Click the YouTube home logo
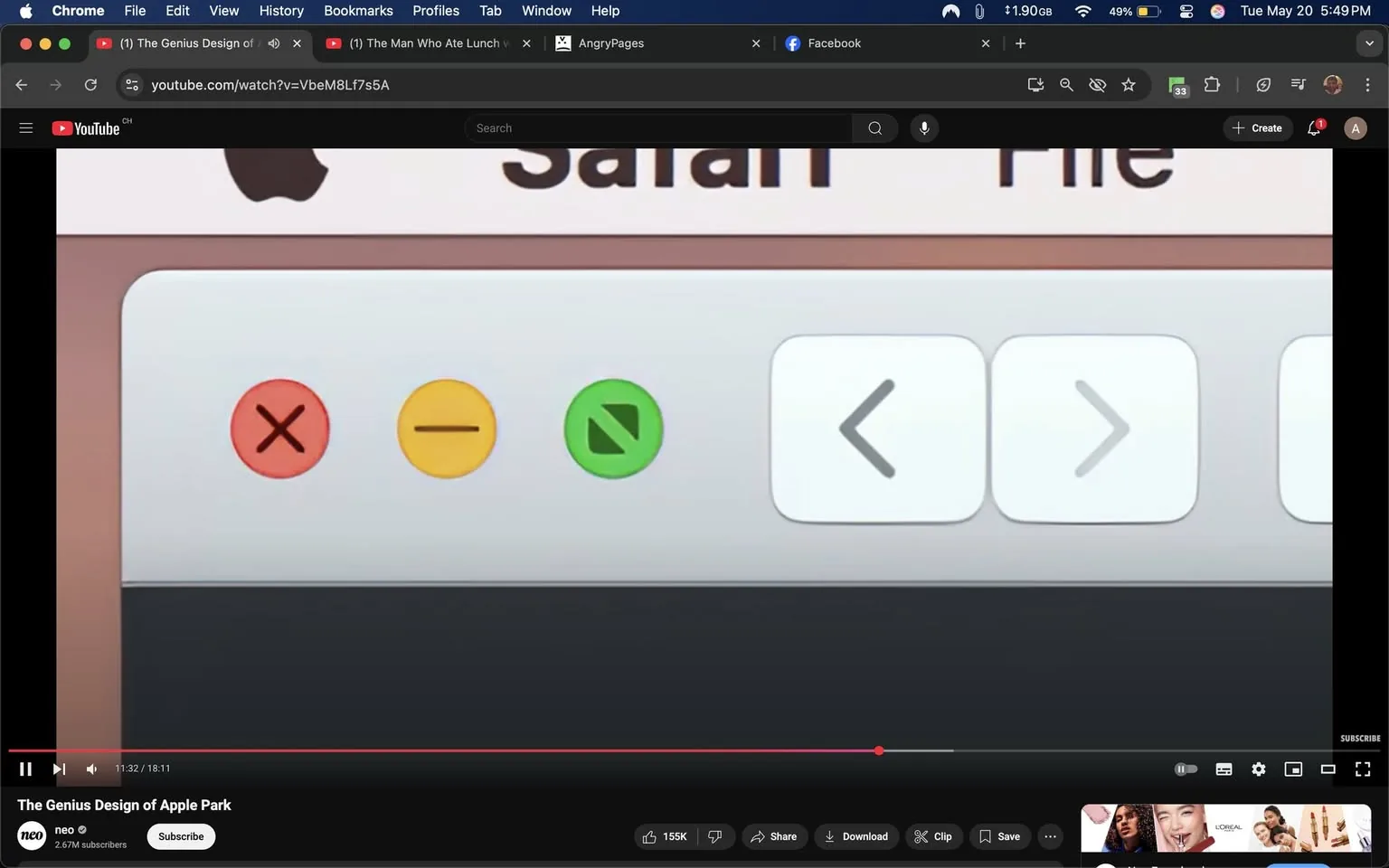This screenshot has width=1389, height=868. [88, 127]
